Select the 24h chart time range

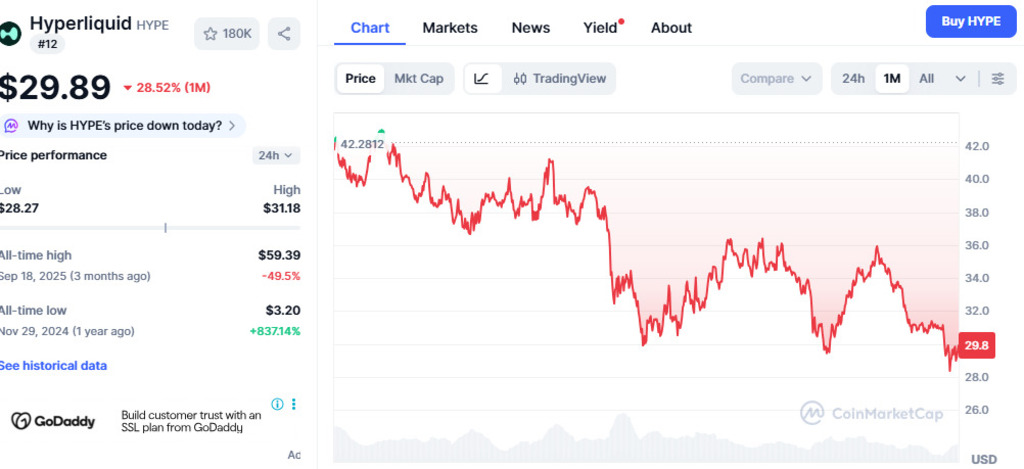pyautogui.click(x=853, y=79)
